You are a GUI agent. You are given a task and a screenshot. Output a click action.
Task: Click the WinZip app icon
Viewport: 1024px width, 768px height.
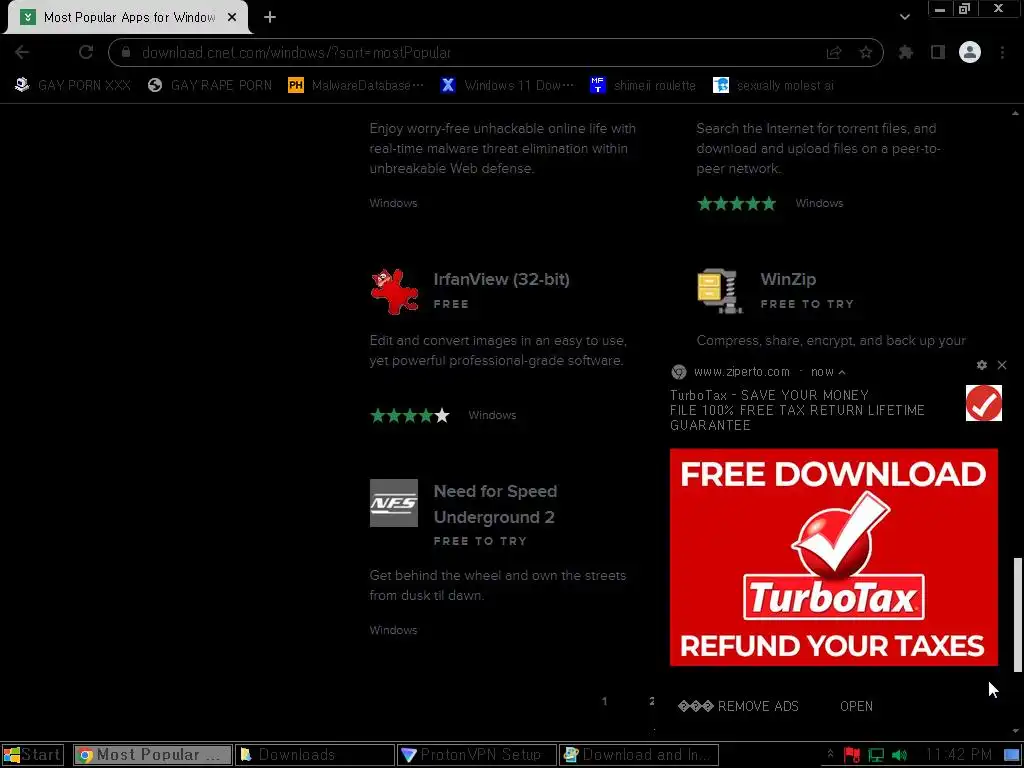click(x=720, y=291)
